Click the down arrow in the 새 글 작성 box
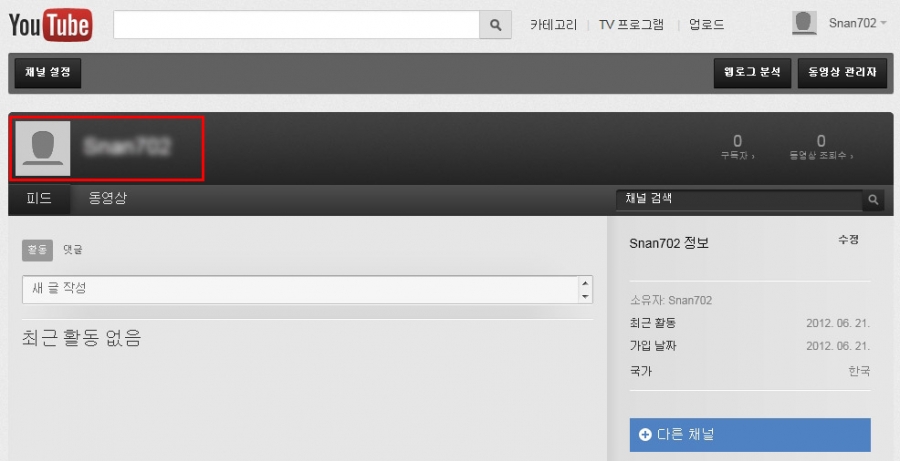The image size is (900, 461). (x=585, y=296)
